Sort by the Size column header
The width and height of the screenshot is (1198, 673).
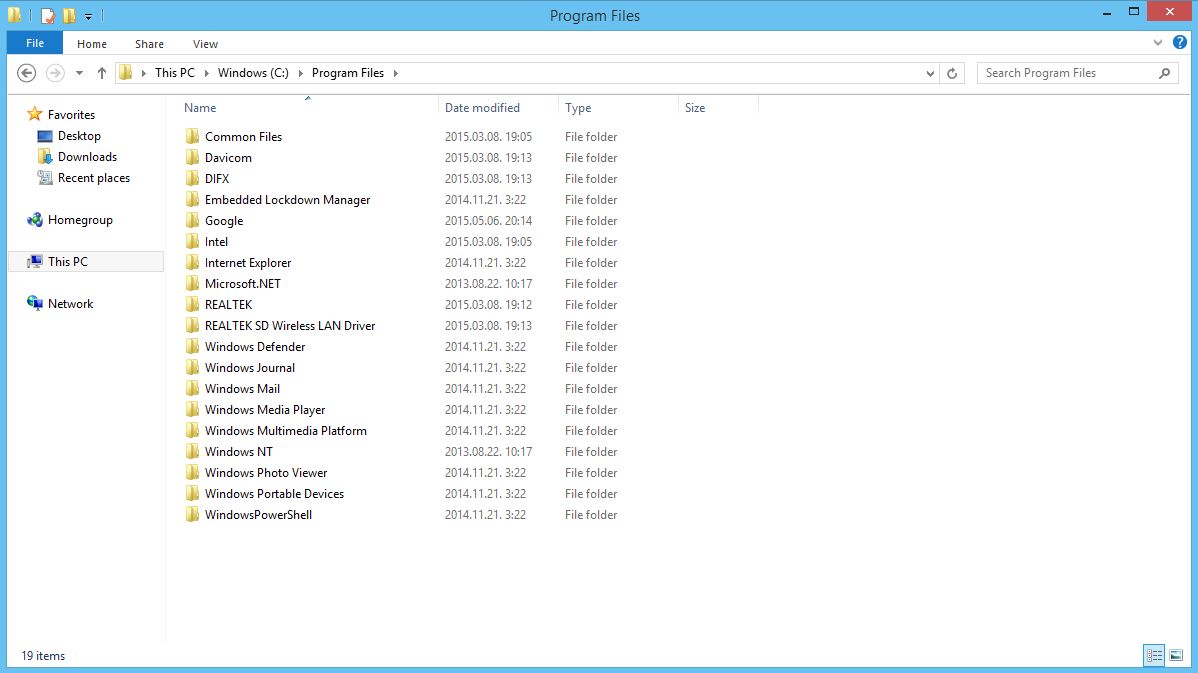695,108
